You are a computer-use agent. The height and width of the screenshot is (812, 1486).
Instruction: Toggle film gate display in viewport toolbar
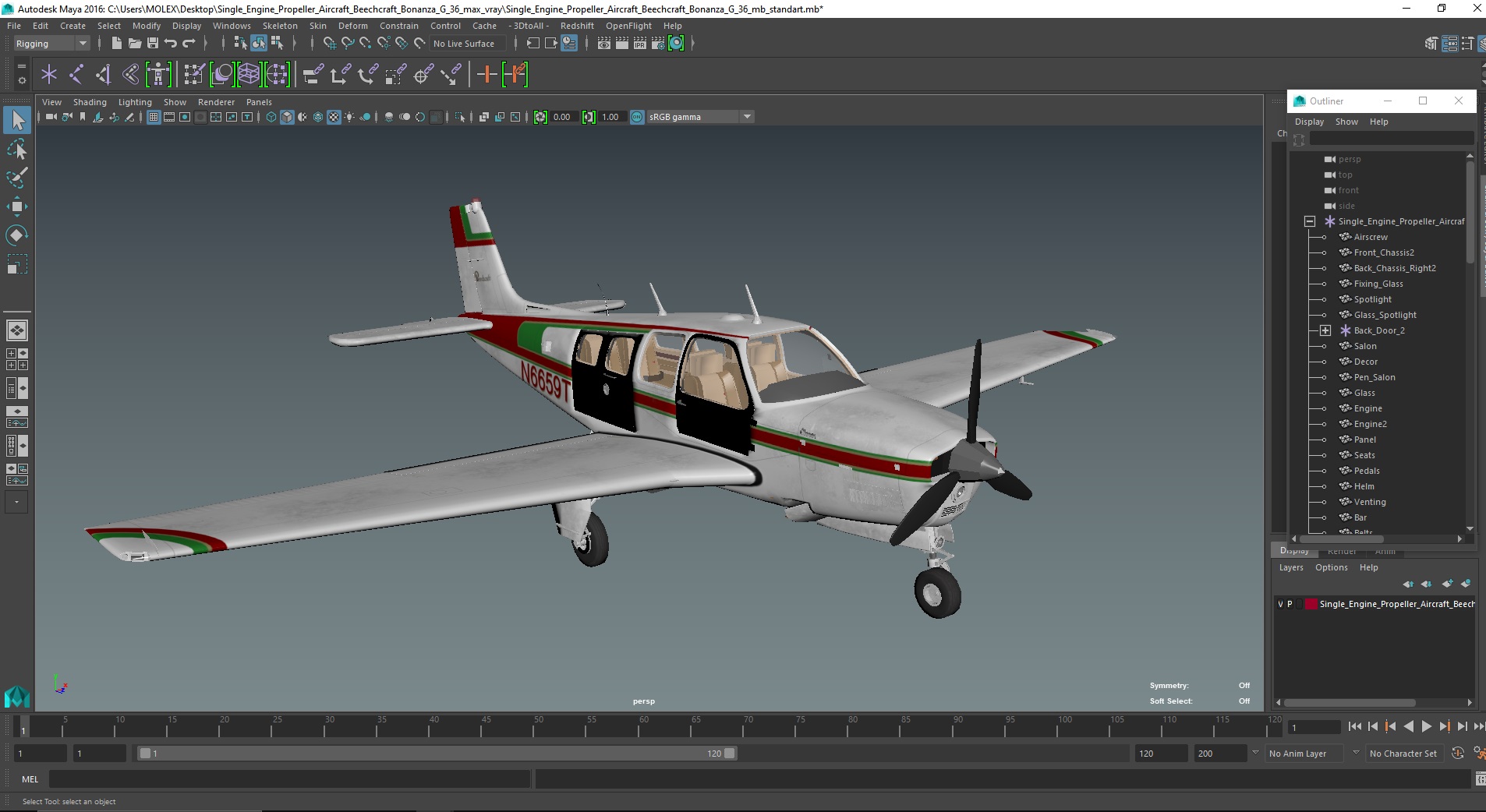169,117
